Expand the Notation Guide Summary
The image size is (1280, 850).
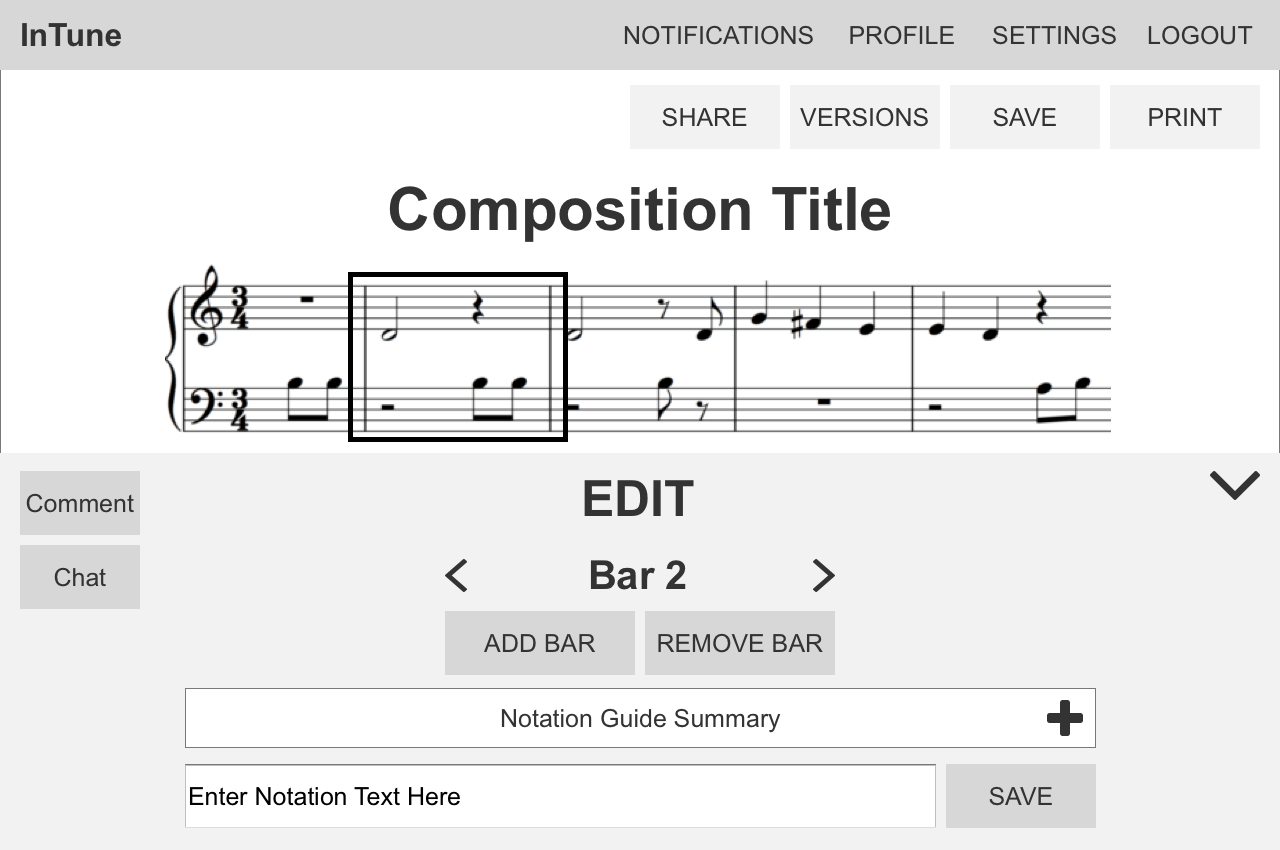pyautogui.click(x=639, y=718)
